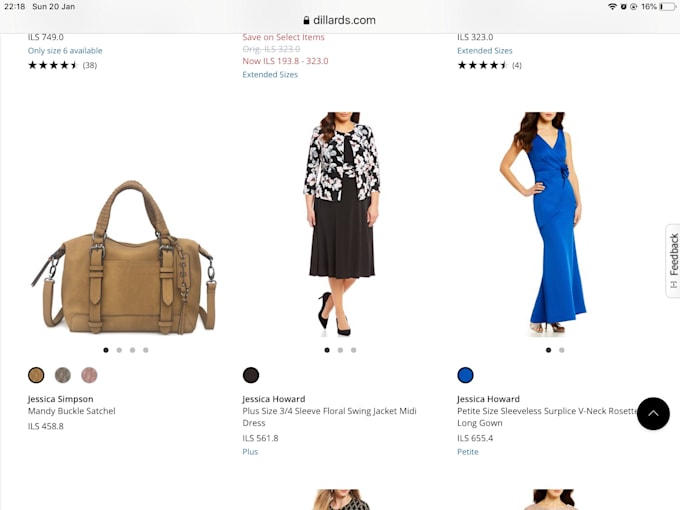Screen dimensions: 680x510
Task: Show second image dot for satchel carousel
Action: click(119, 350)
